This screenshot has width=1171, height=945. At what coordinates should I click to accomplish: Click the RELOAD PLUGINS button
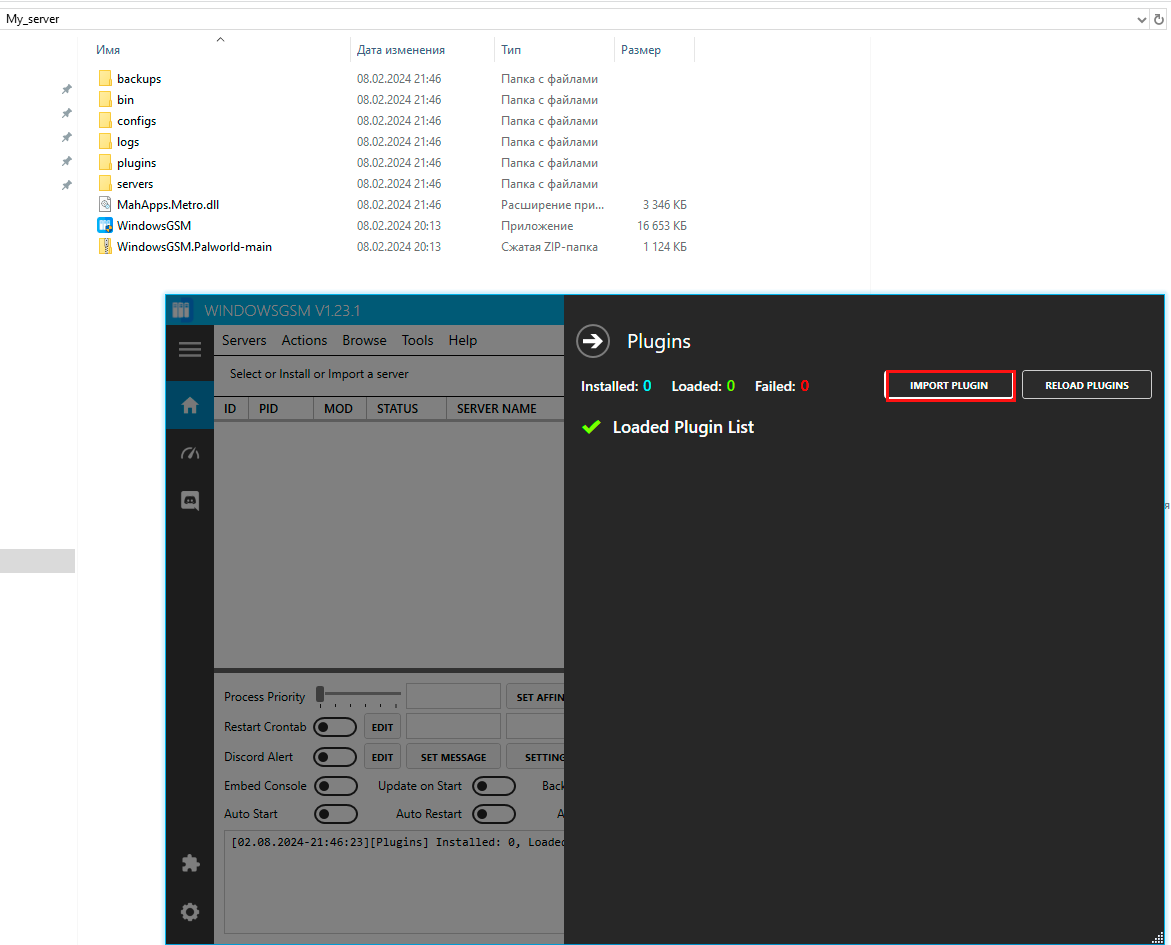coord(1087,385)
